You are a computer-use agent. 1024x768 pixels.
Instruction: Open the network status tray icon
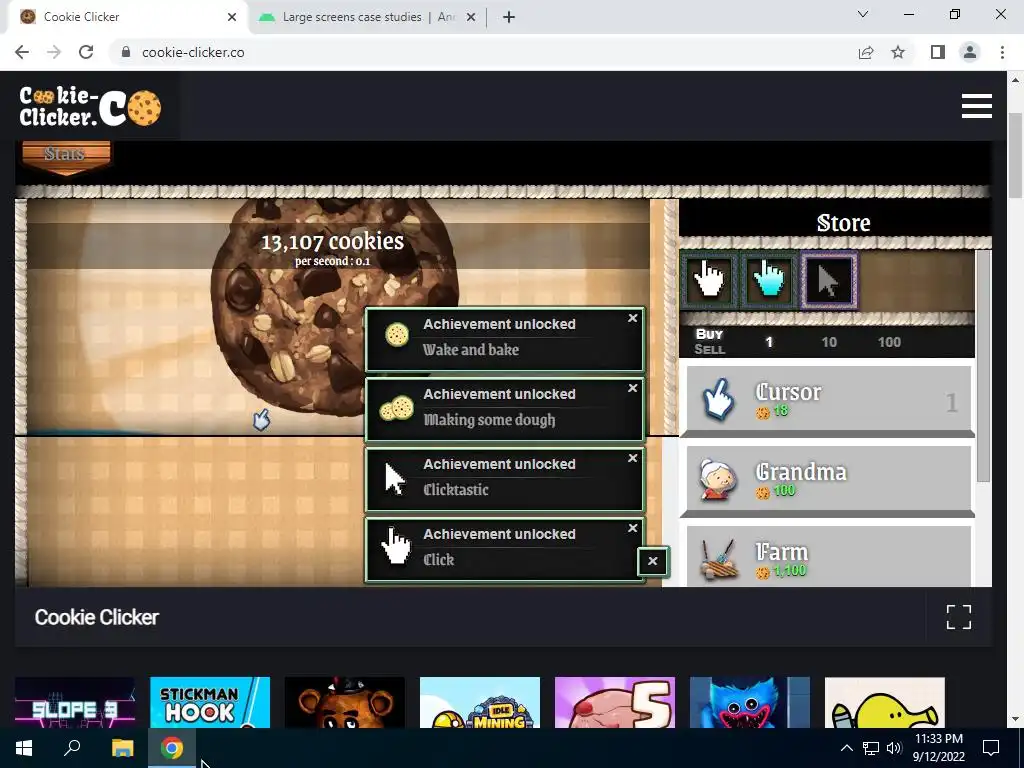pos(871,748)
